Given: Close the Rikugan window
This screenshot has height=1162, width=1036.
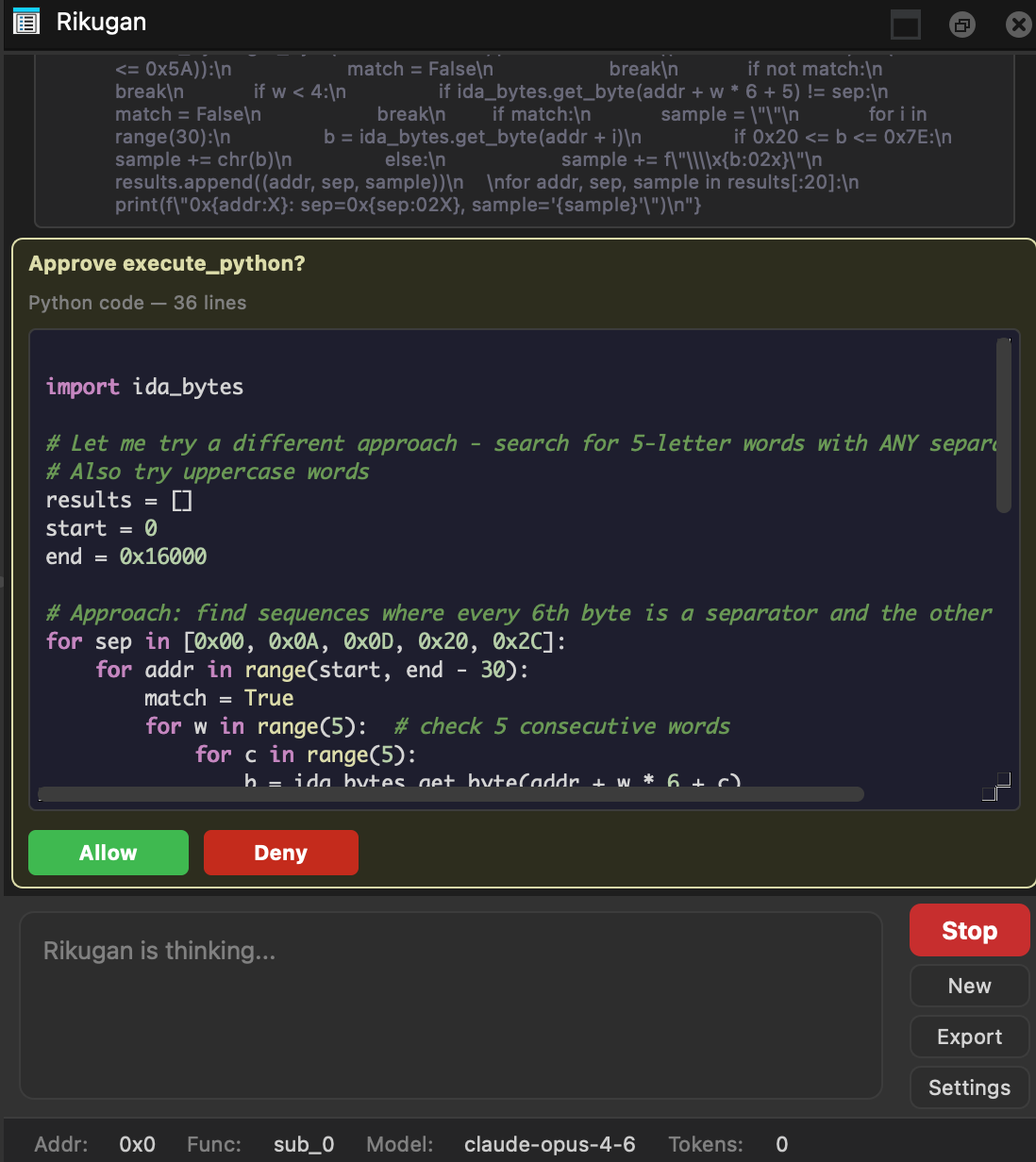Looking at the screenshot, I should pos(1019,25).
